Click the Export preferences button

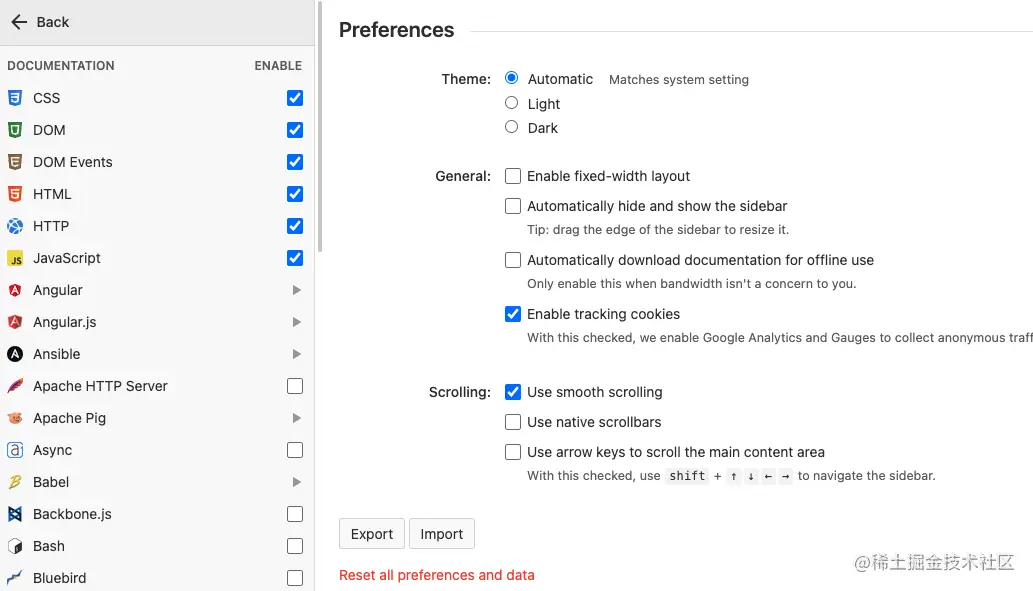point(372,534)
